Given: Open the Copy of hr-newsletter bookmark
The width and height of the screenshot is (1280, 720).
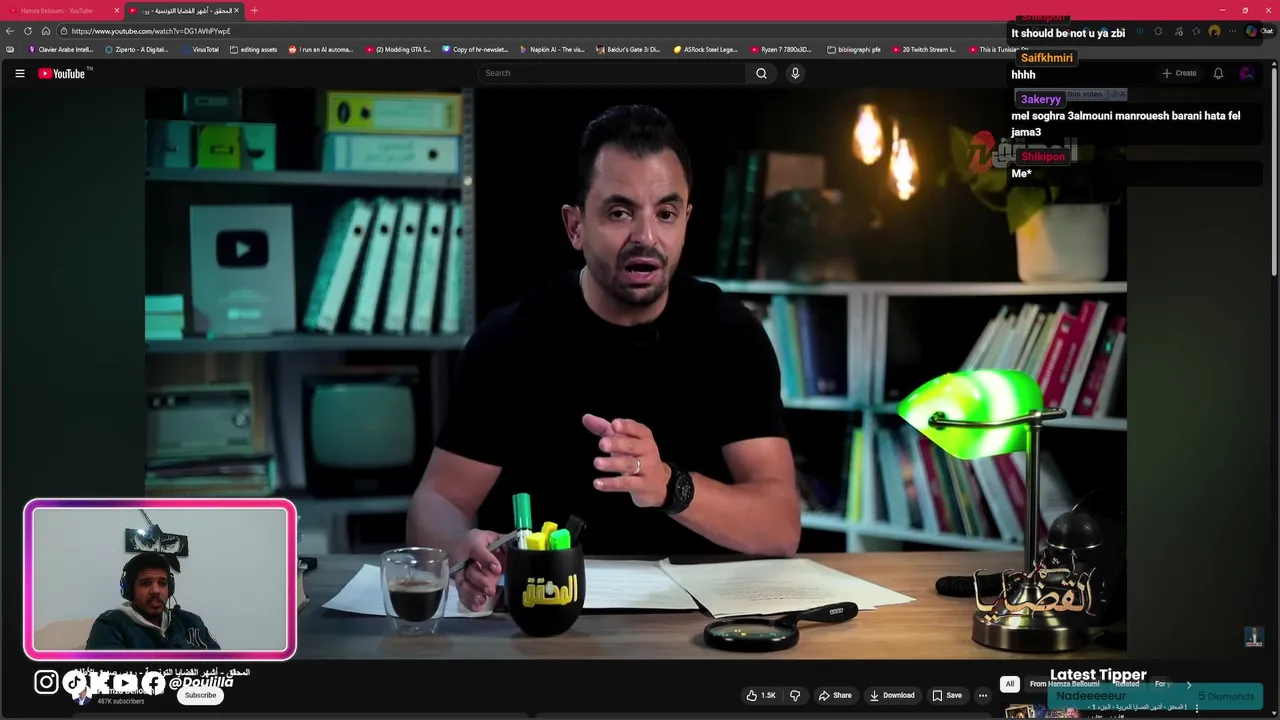Looking at the screenshot, I should [475, 49].
